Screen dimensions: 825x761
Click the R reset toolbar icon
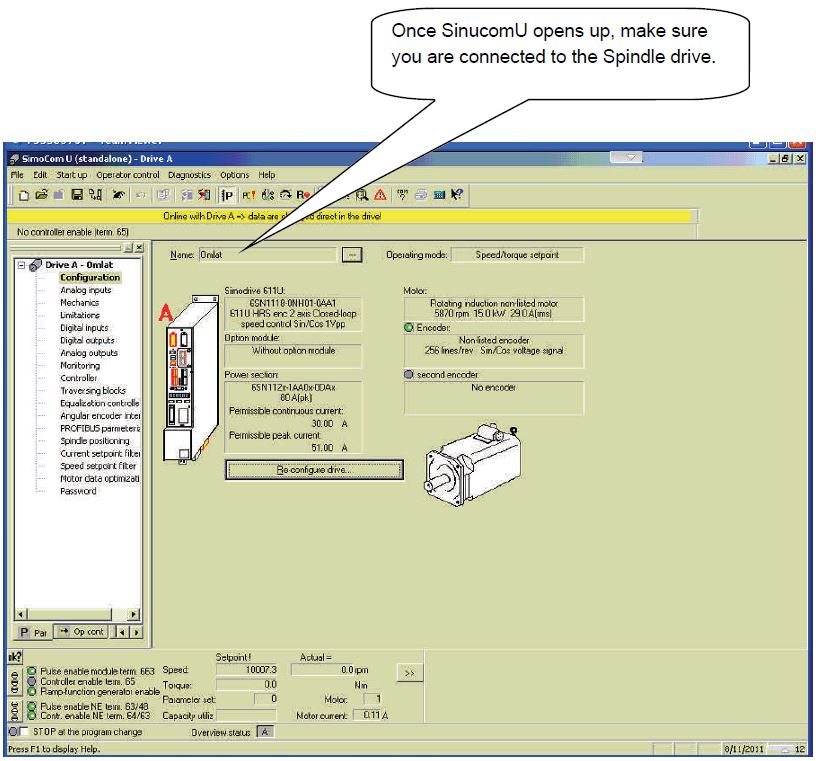point(302,196)
